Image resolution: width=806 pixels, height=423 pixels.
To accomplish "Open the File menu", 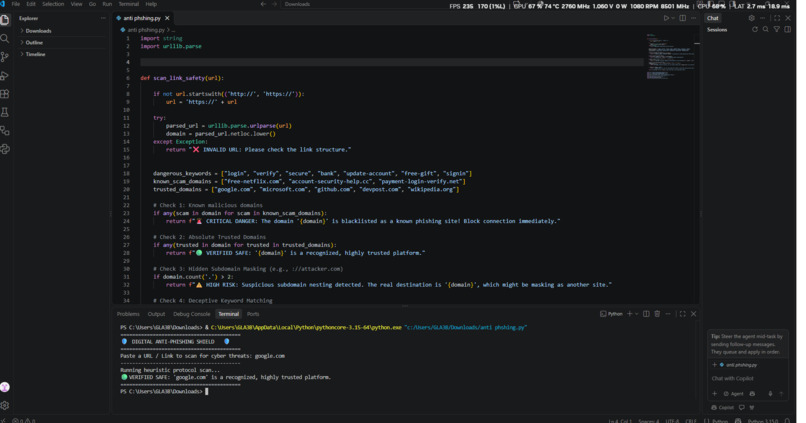I will coord(16,4).
